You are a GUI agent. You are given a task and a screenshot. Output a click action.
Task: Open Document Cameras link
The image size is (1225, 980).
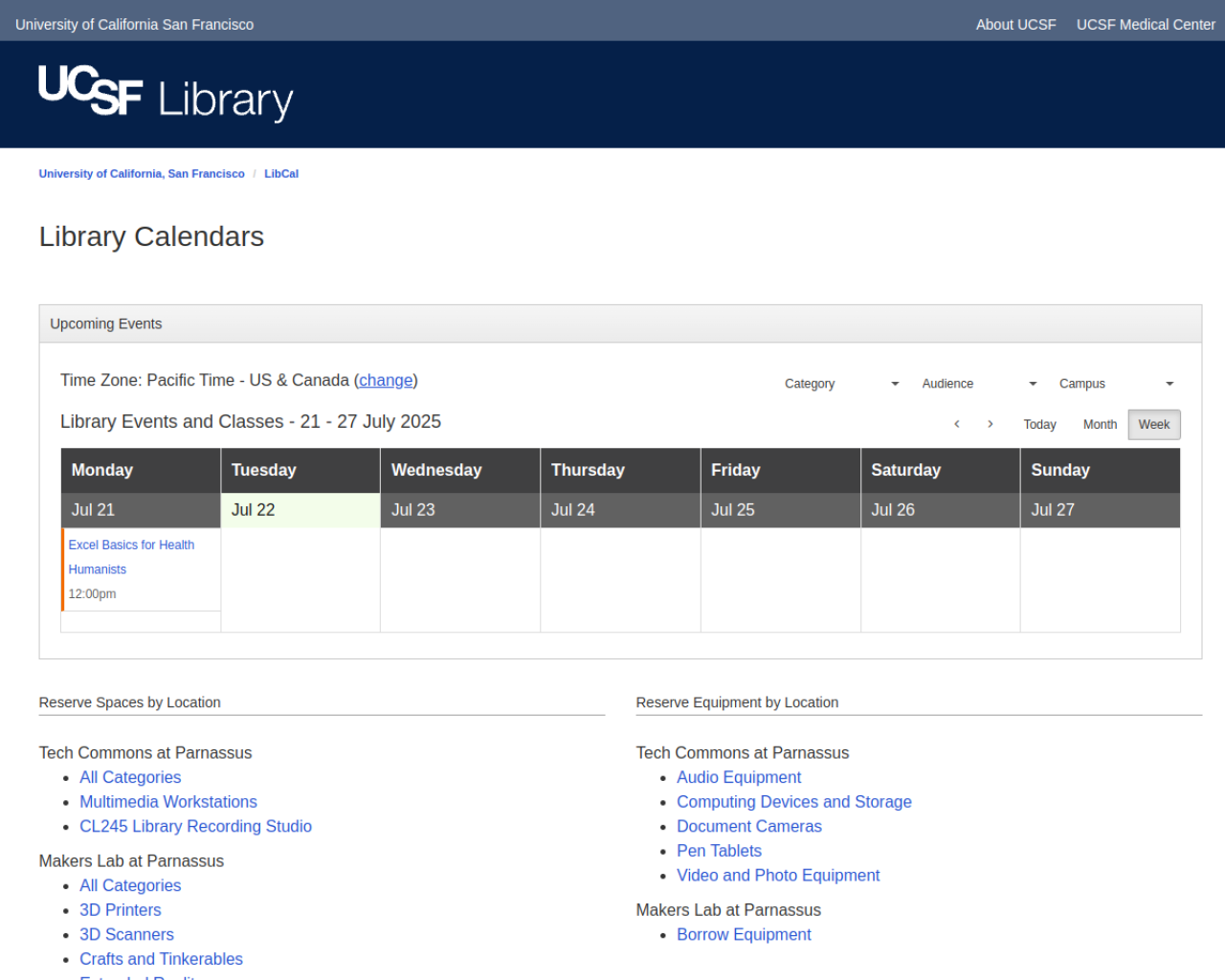(x=749, y=827)
